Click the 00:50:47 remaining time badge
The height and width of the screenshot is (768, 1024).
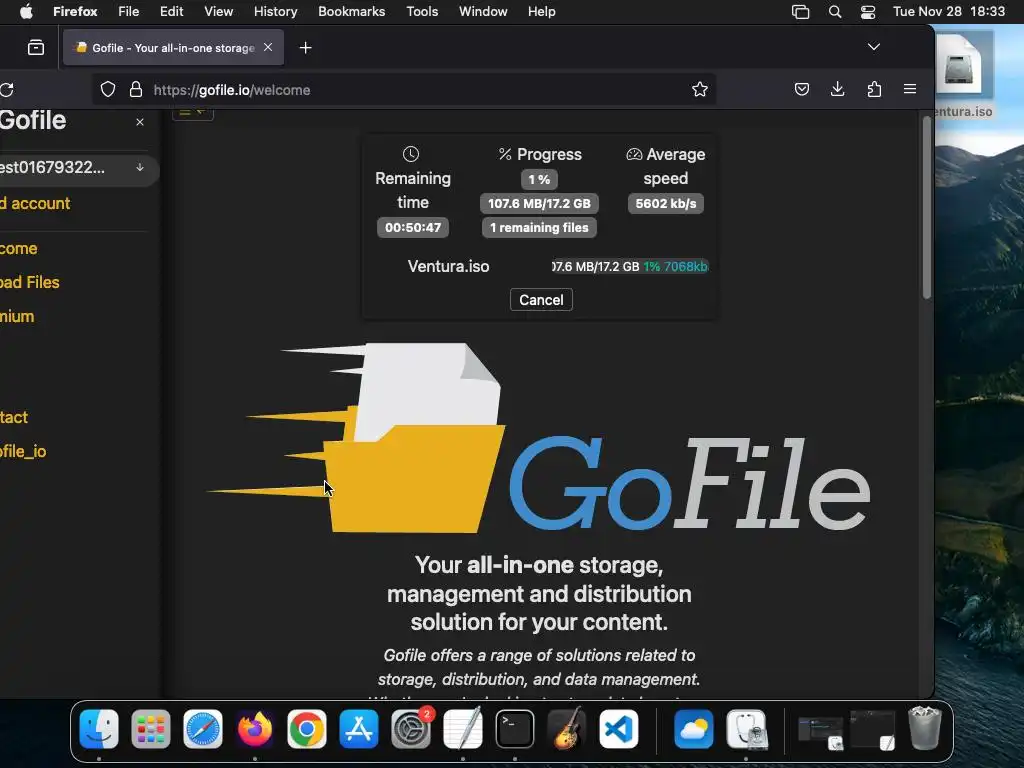(x=413, y=227)
